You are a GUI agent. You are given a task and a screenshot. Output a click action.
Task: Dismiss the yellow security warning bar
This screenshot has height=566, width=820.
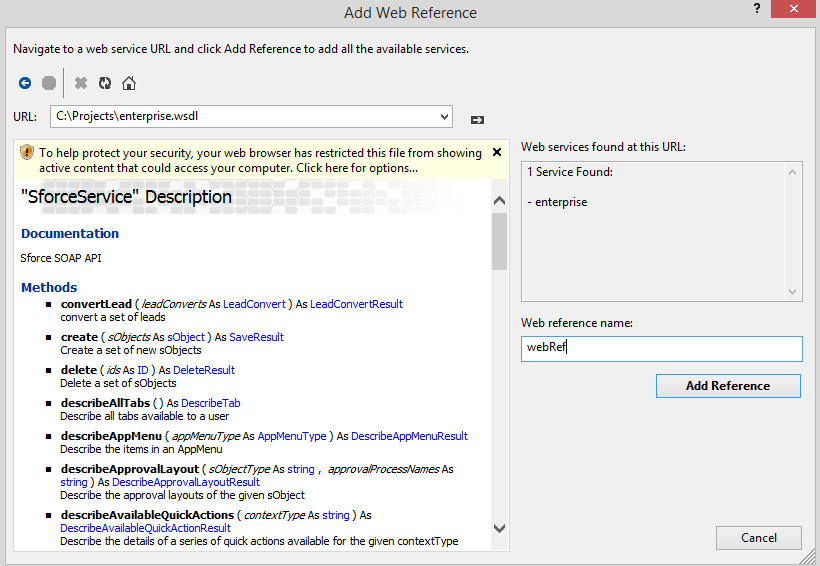[x=497, y=152]
